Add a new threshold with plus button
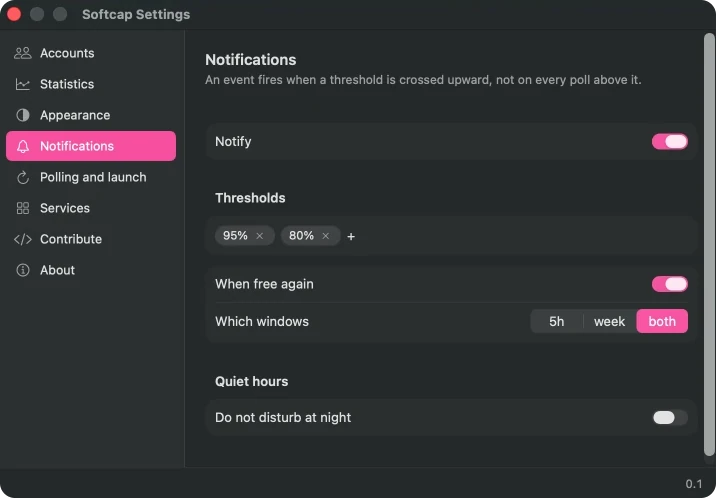Image resolution: width=716 pixels, height=498 pixels. [351, 236]
